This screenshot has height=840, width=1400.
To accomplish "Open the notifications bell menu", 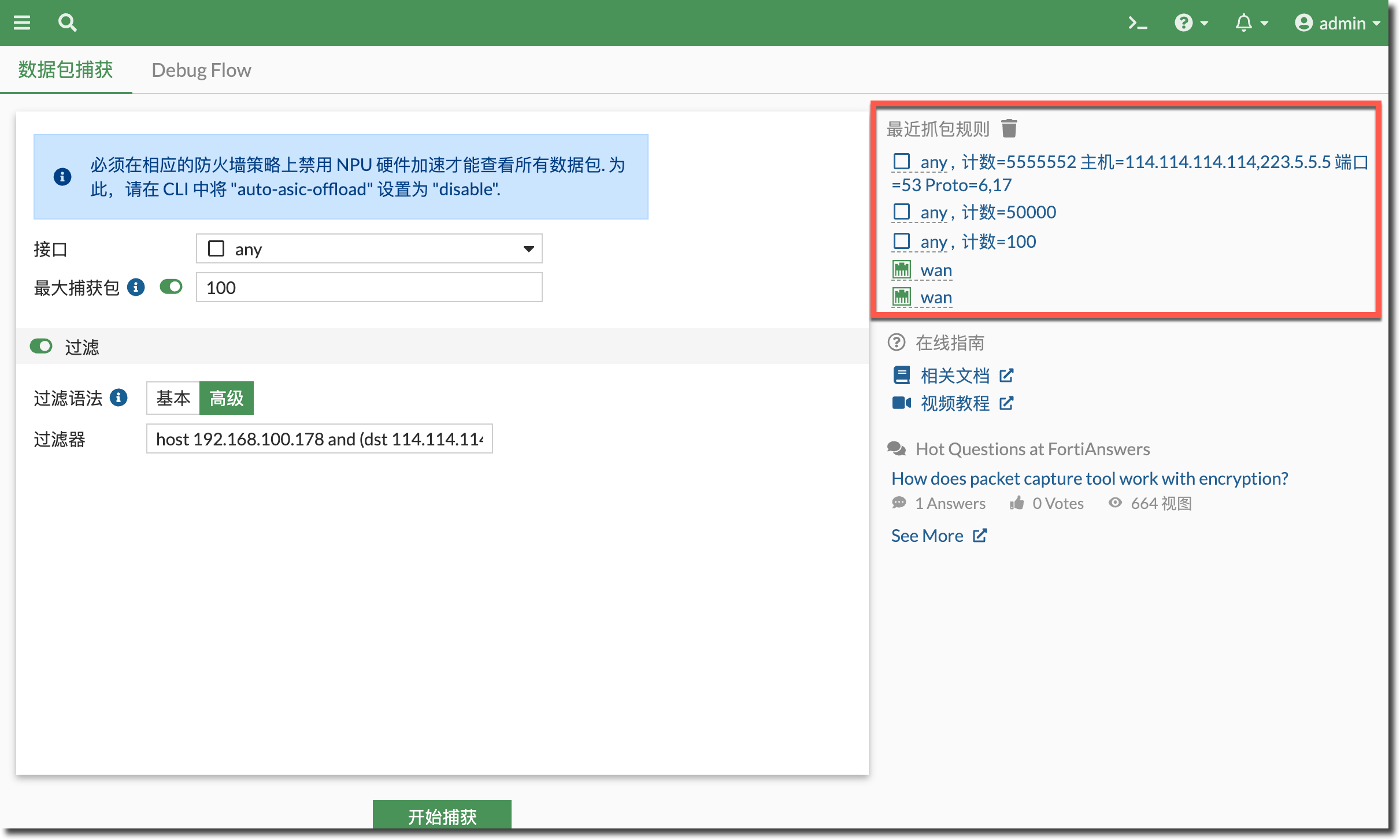I will click(x=1251, y=23).
